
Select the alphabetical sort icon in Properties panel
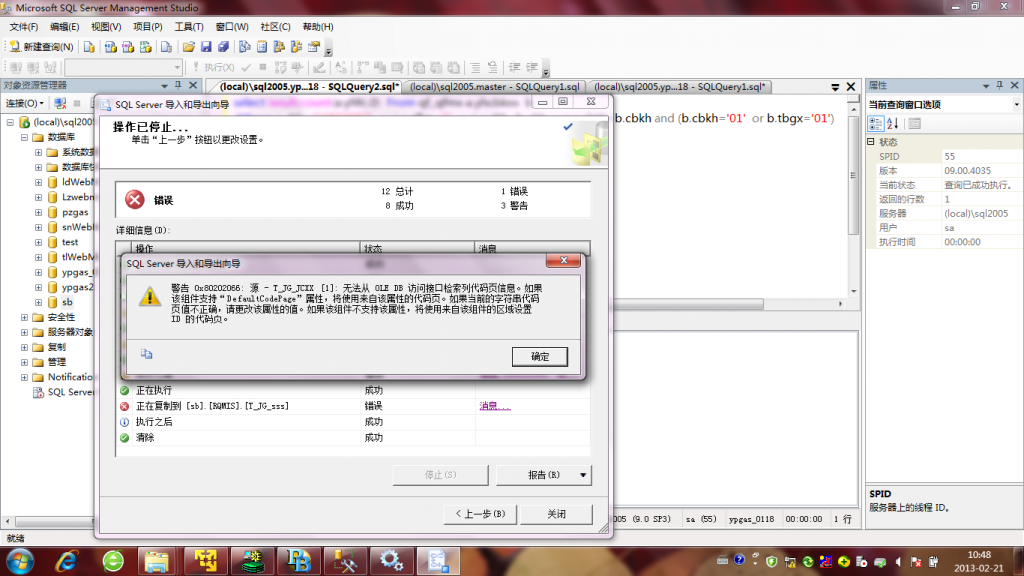892,123
